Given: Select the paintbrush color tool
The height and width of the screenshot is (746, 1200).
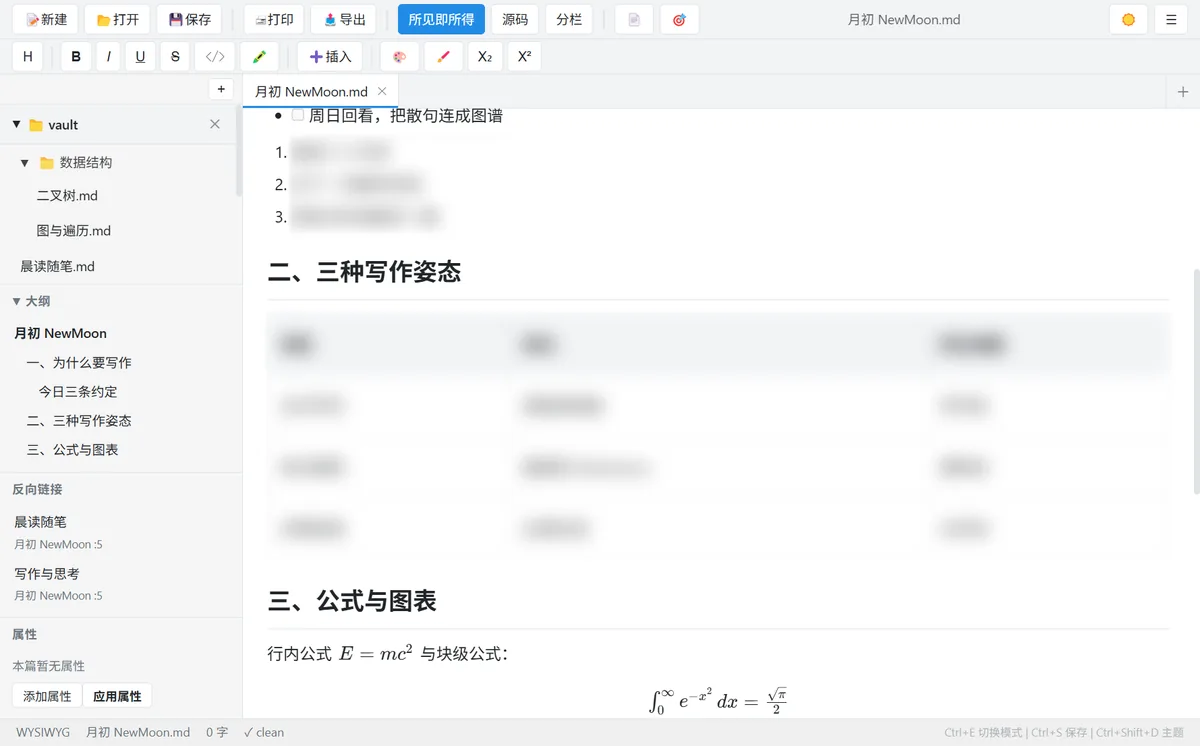Looking at the screenshot, I should [444, 57].
